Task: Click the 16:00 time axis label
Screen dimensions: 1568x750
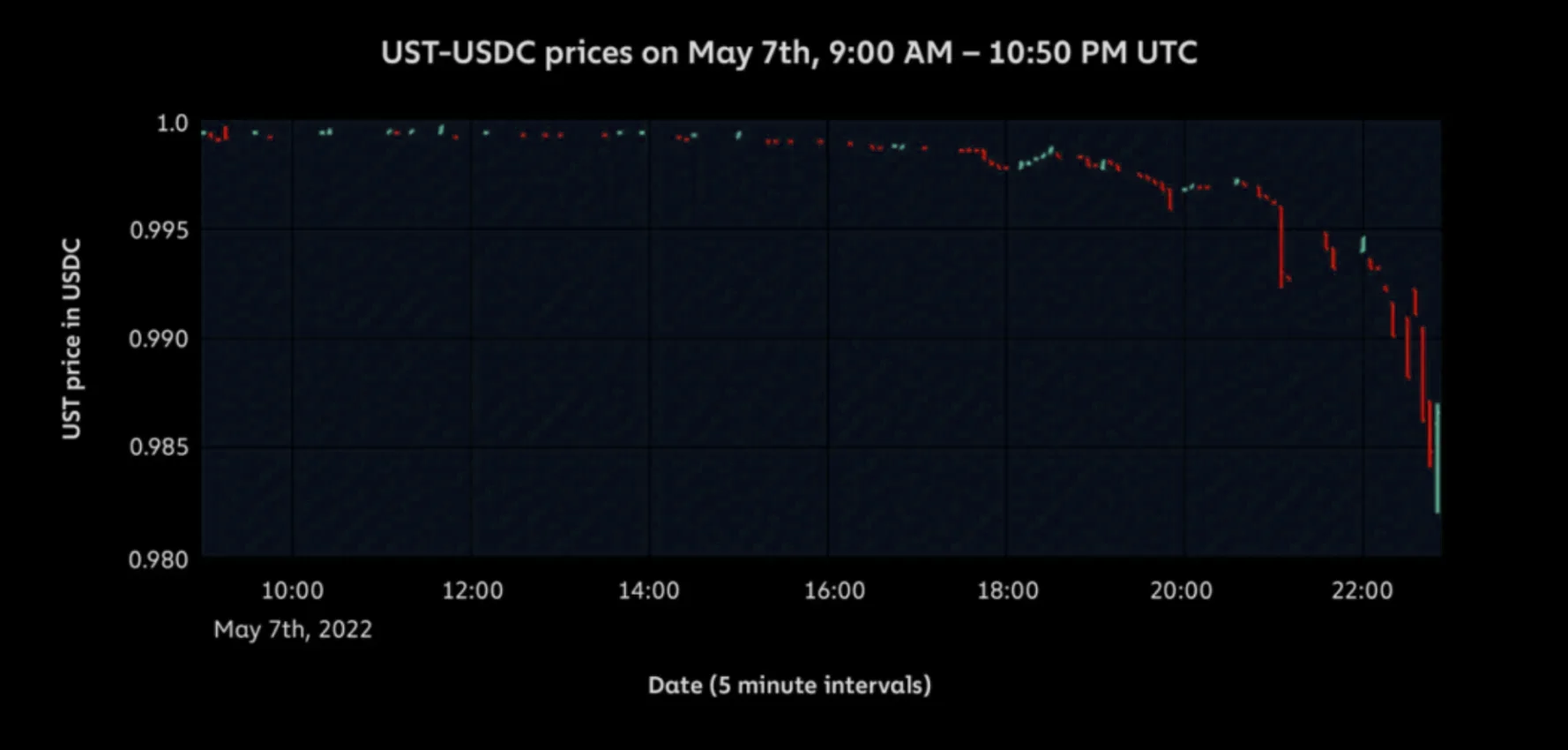Action: (x=834, y=590)
